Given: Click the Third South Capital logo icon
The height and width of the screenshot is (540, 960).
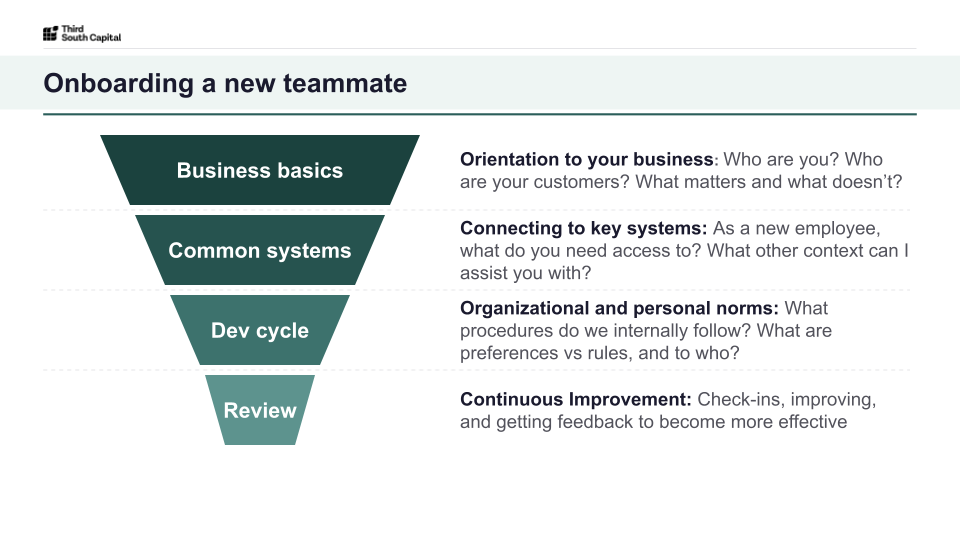Looking at the screenshot, I should point(50,34).
